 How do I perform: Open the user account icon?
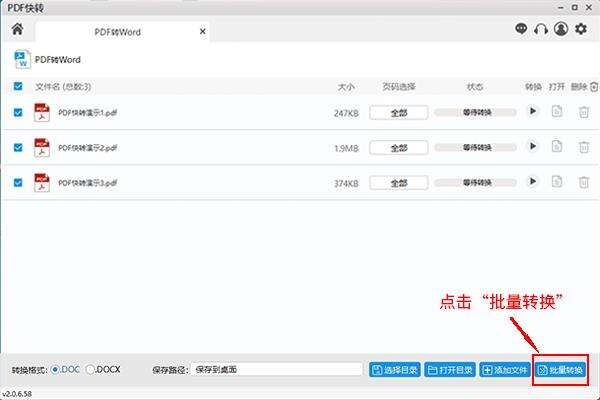coord(561,29)
